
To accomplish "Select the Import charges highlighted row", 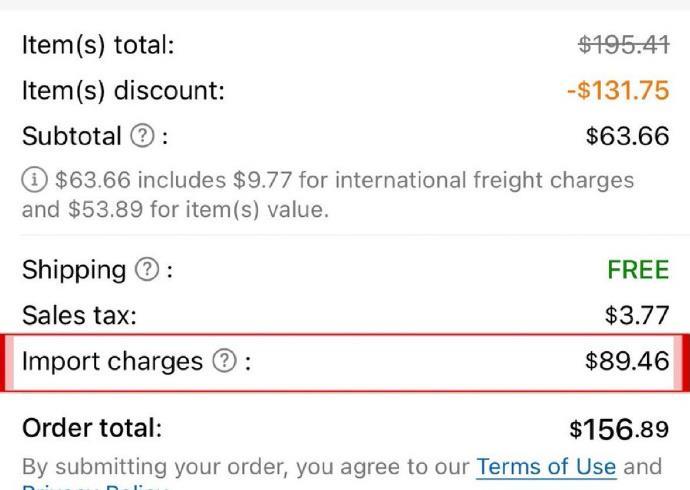I will 345,362.
